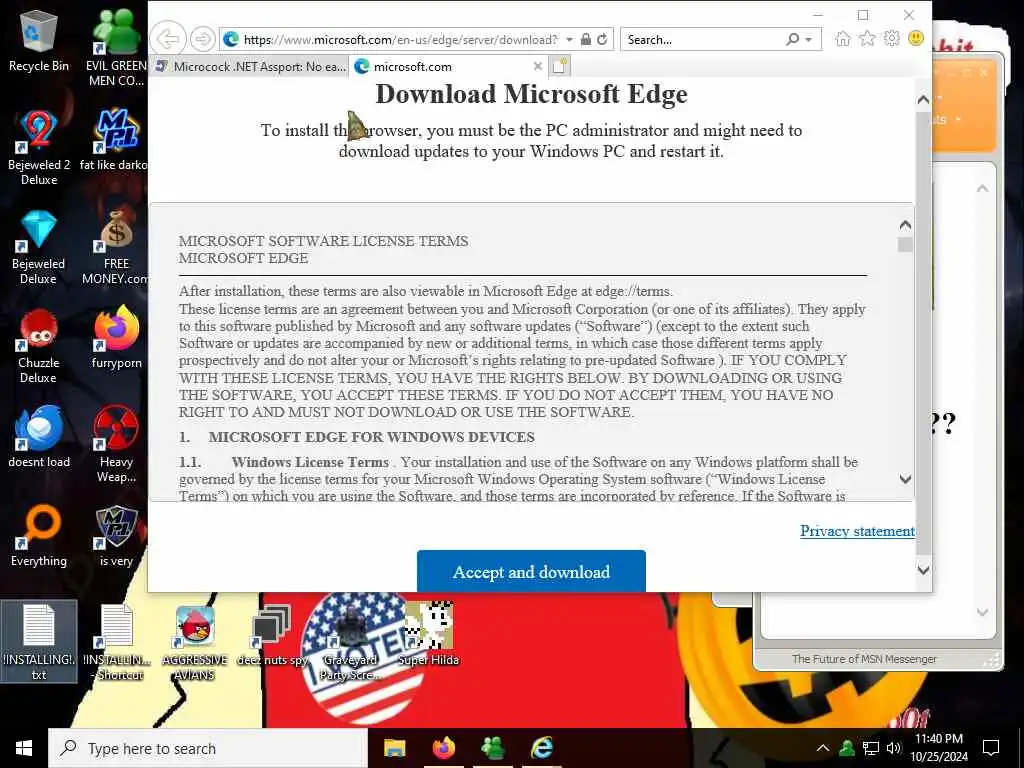Start search with the magnifier icon

792,39
